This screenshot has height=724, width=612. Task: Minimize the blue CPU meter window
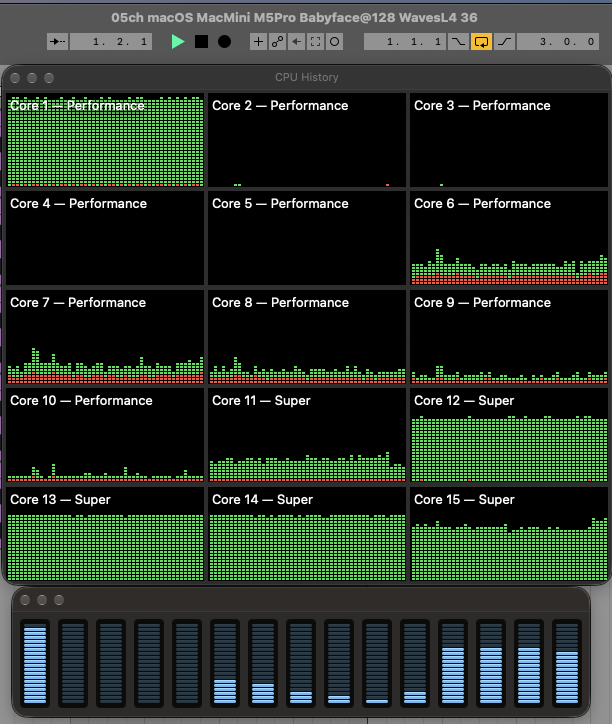click(x=42, y=600)
